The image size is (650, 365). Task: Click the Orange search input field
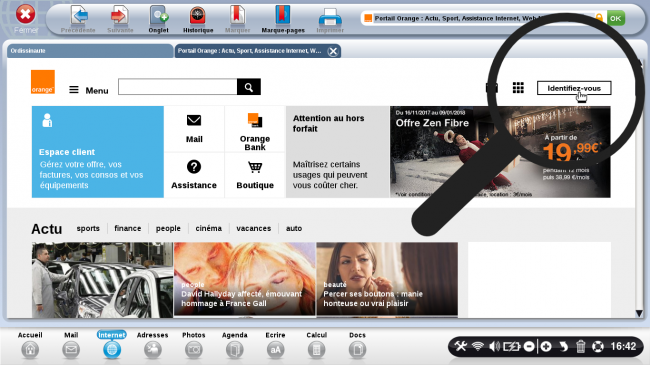click(x=177, y=87)
